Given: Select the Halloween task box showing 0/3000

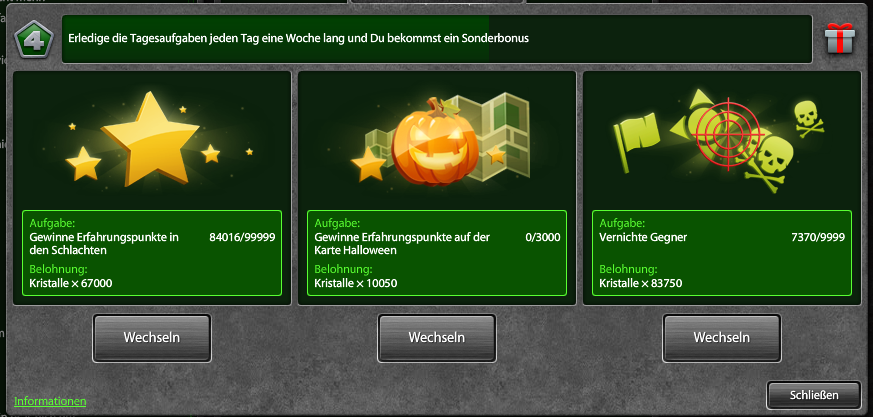Looking at the screenshot, I should pos(437,253).
